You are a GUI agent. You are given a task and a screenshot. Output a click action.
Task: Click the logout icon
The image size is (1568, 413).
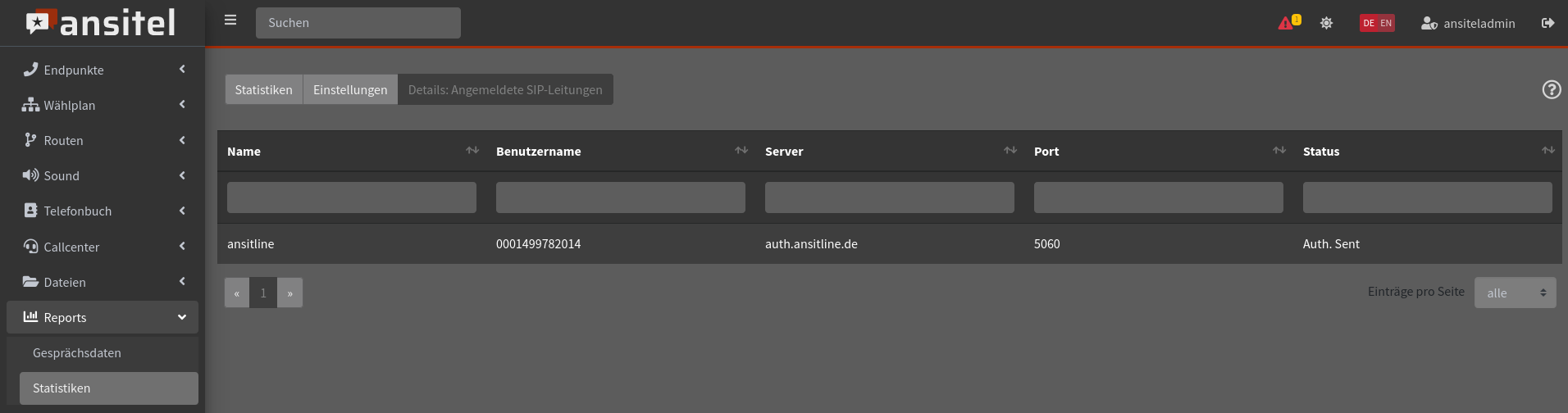(1547, 23)
